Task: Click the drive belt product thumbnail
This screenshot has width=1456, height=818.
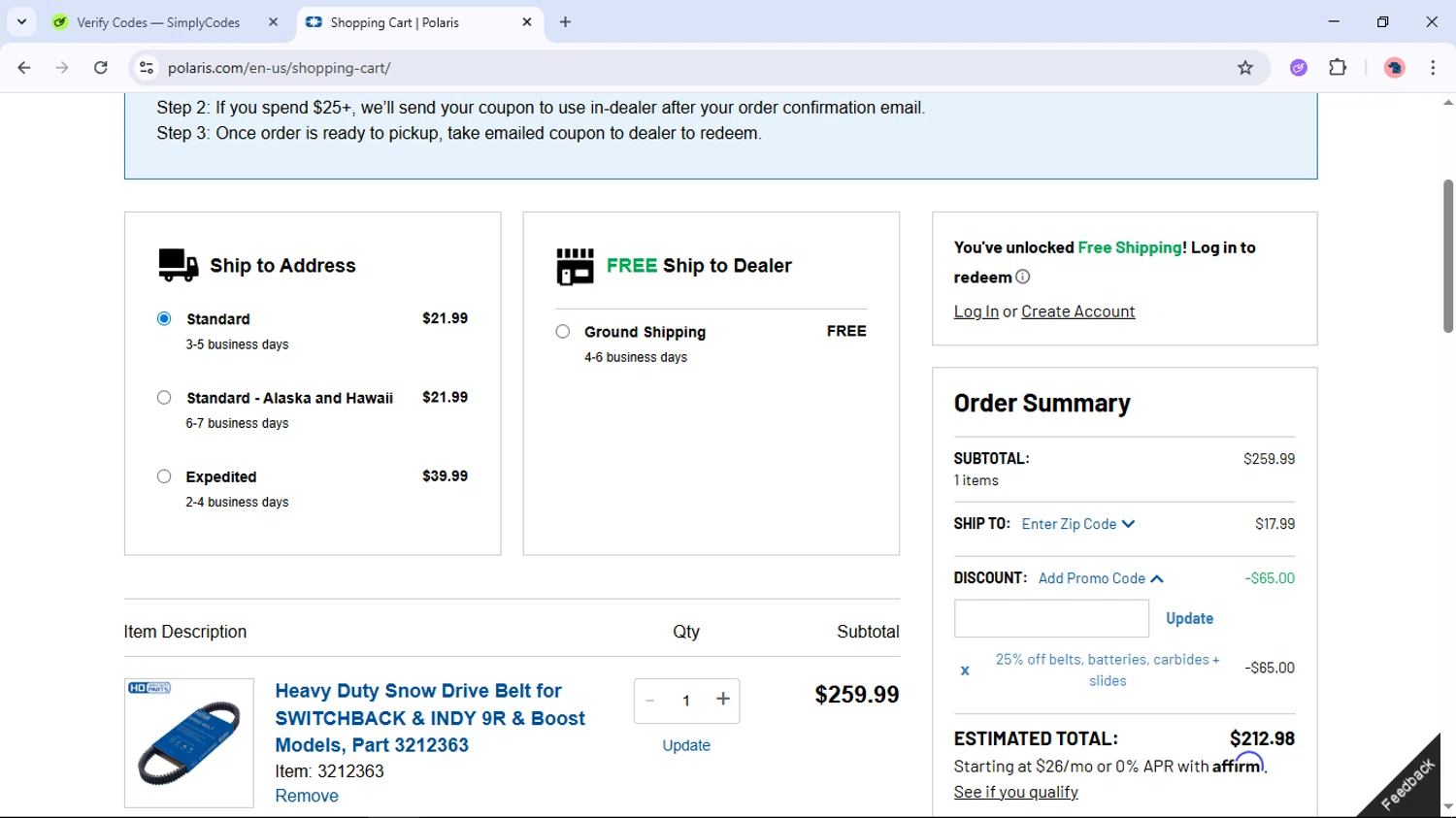Action: (x=189, y=742)
